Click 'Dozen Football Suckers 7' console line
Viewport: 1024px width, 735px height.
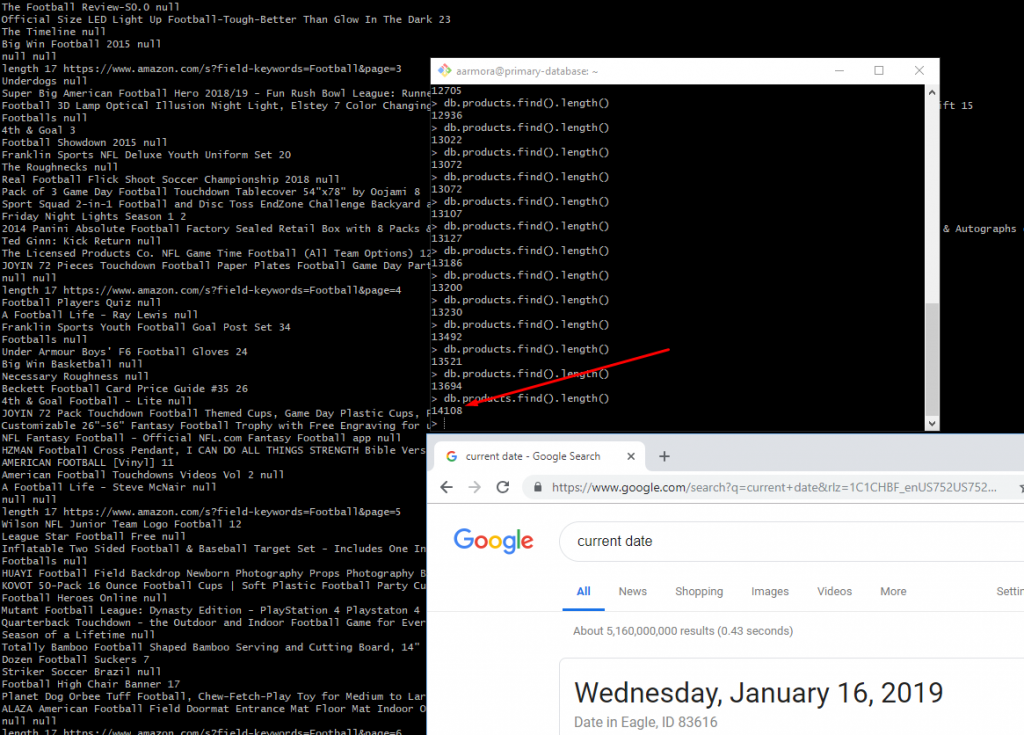point(75,659)
